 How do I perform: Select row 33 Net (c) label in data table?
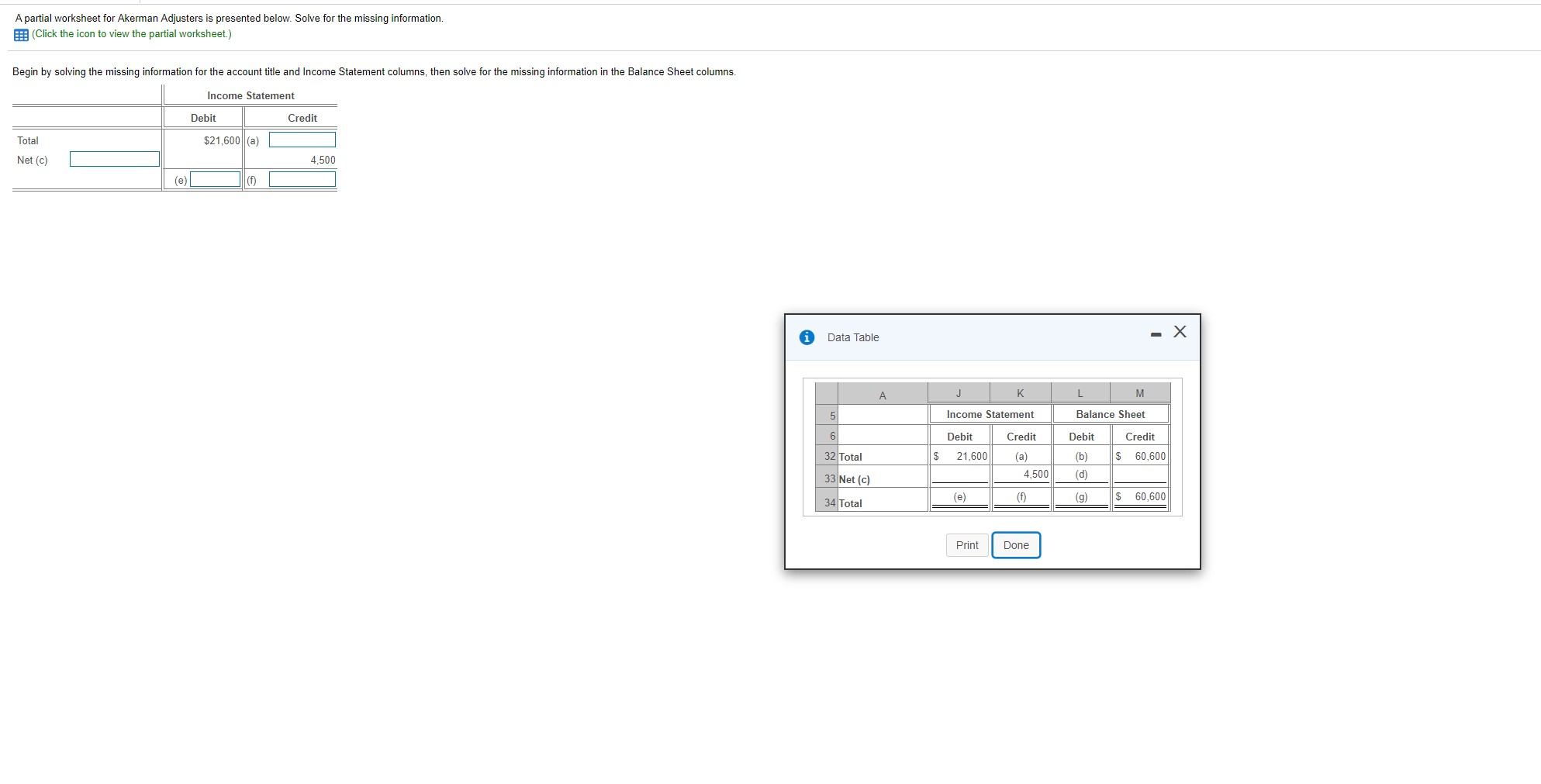[853, 478]
